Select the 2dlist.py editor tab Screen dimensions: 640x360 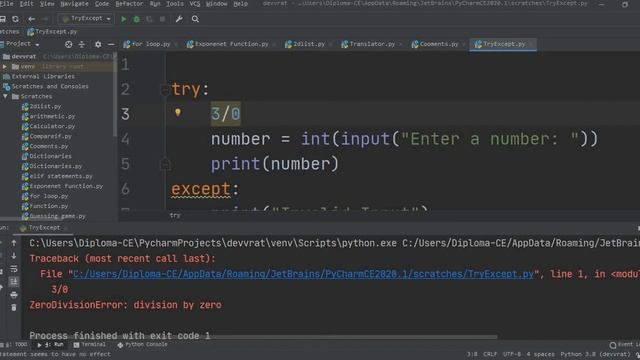[x=308, y=44]
